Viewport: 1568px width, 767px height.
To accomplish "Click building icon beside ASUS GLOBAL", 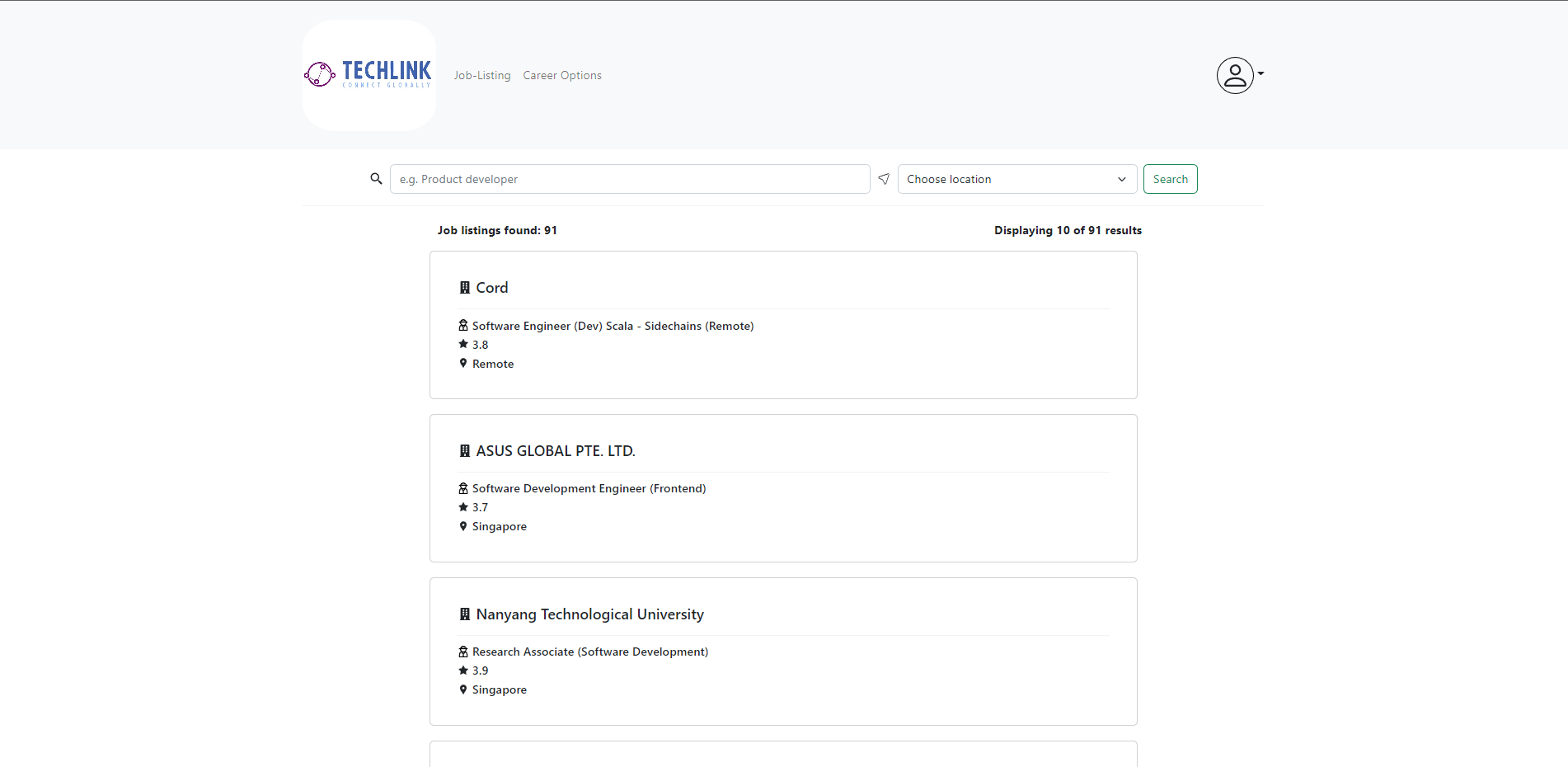I will click(x=465, y=451).
